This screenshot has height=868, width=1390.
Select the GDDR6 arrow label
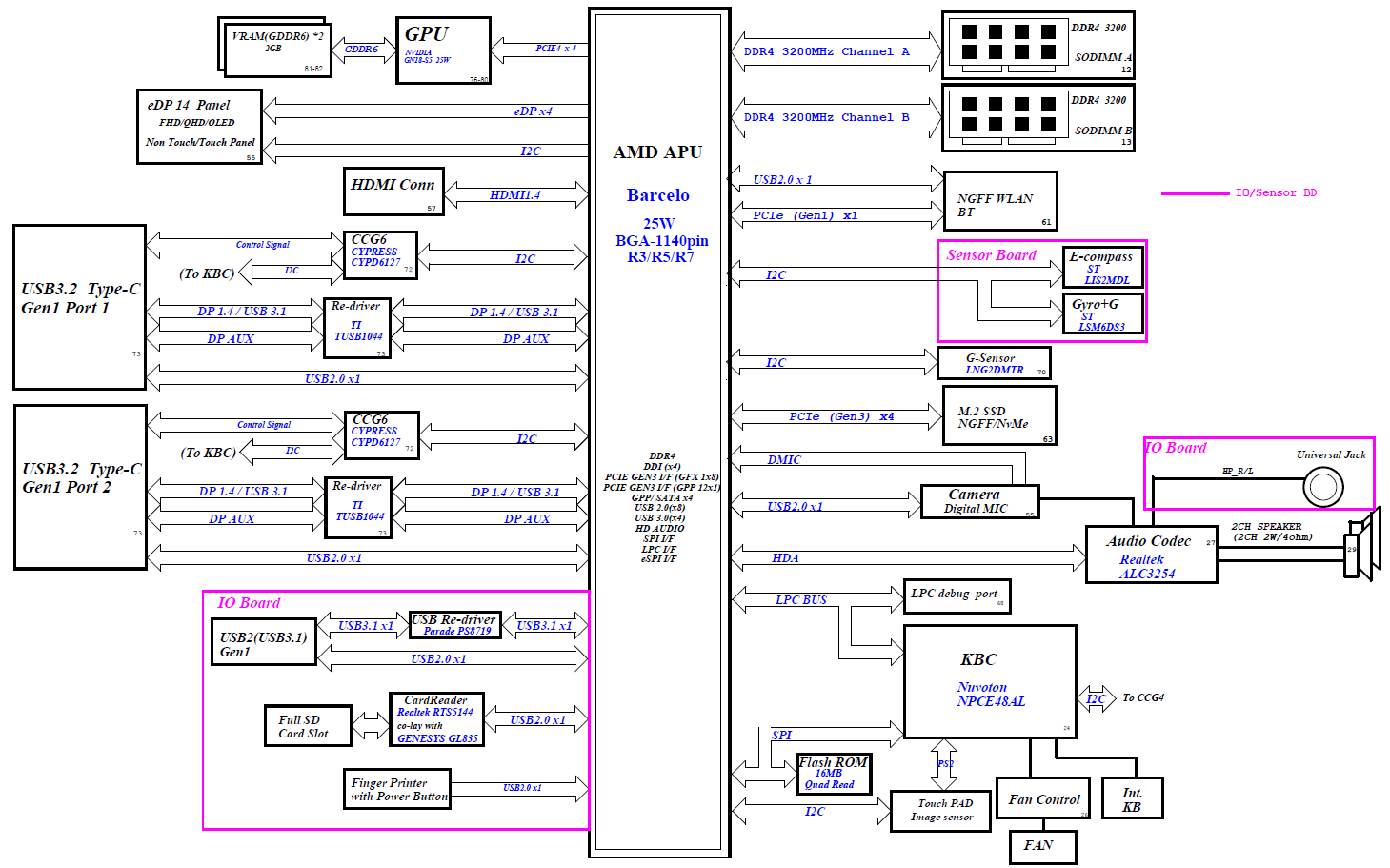(361, 50)
